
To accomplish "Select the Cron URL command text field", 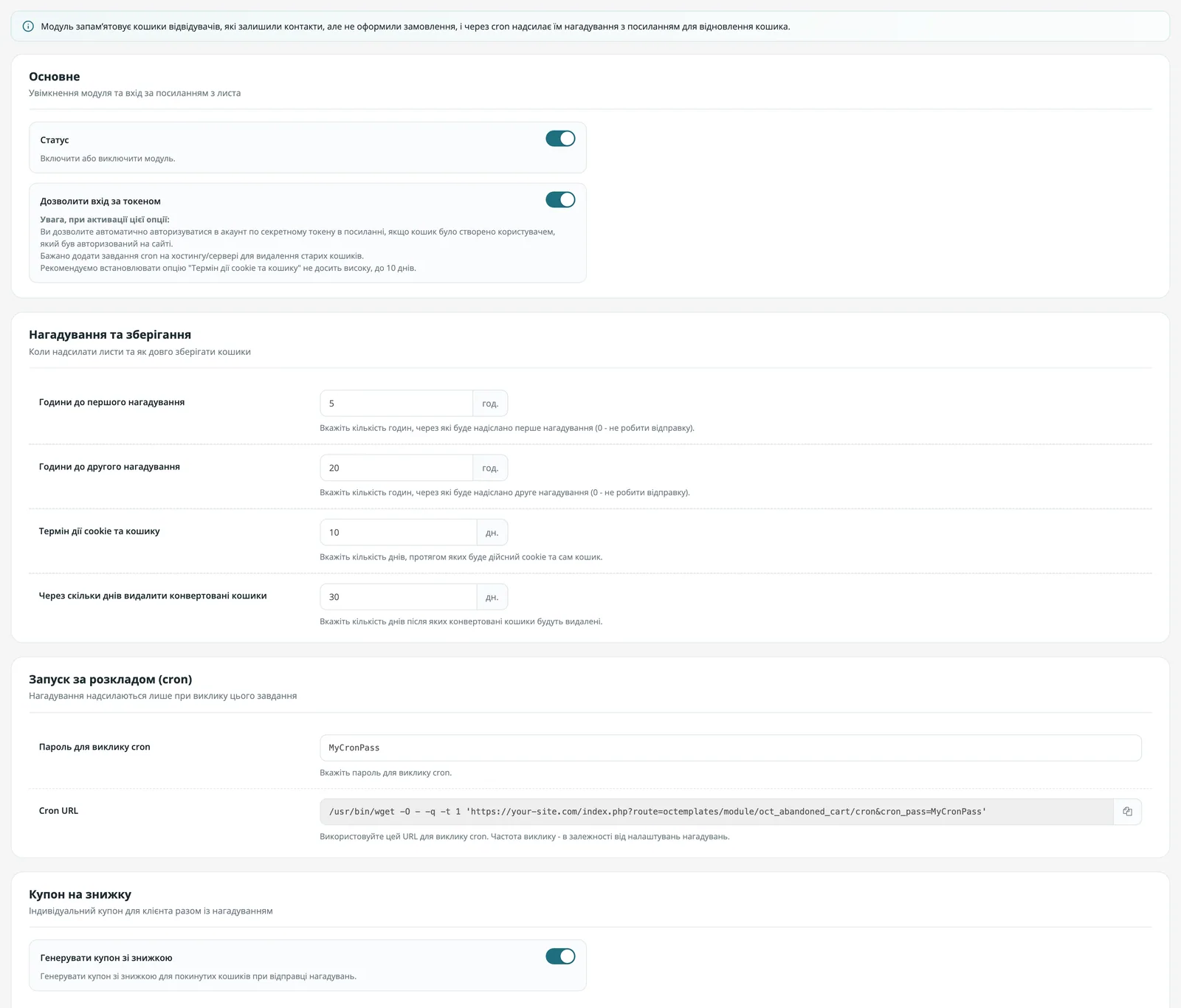I will tap(717, 812).
